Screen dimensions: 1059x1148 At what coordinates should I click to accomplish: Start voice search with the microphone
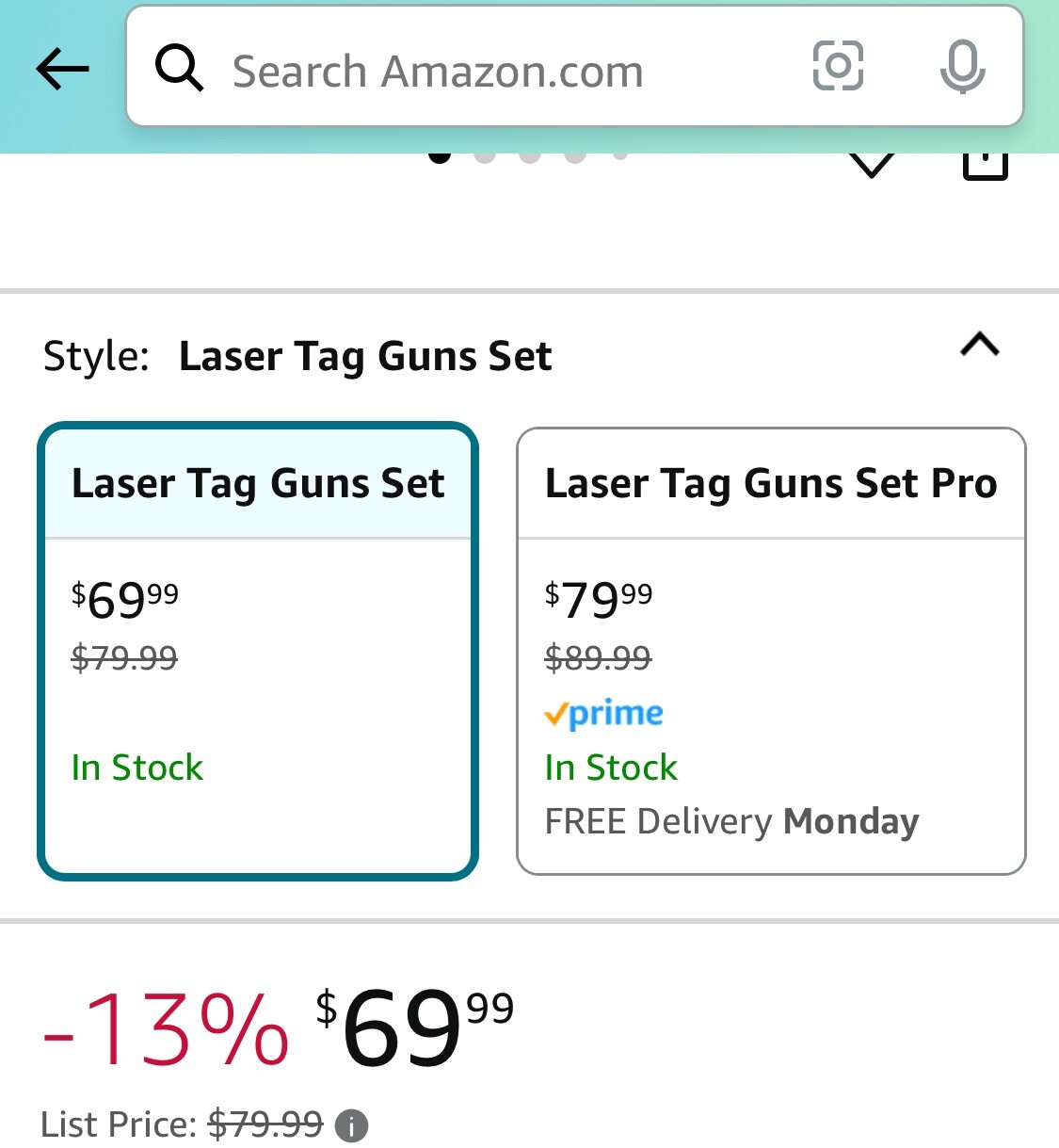[x=962, y=67]
